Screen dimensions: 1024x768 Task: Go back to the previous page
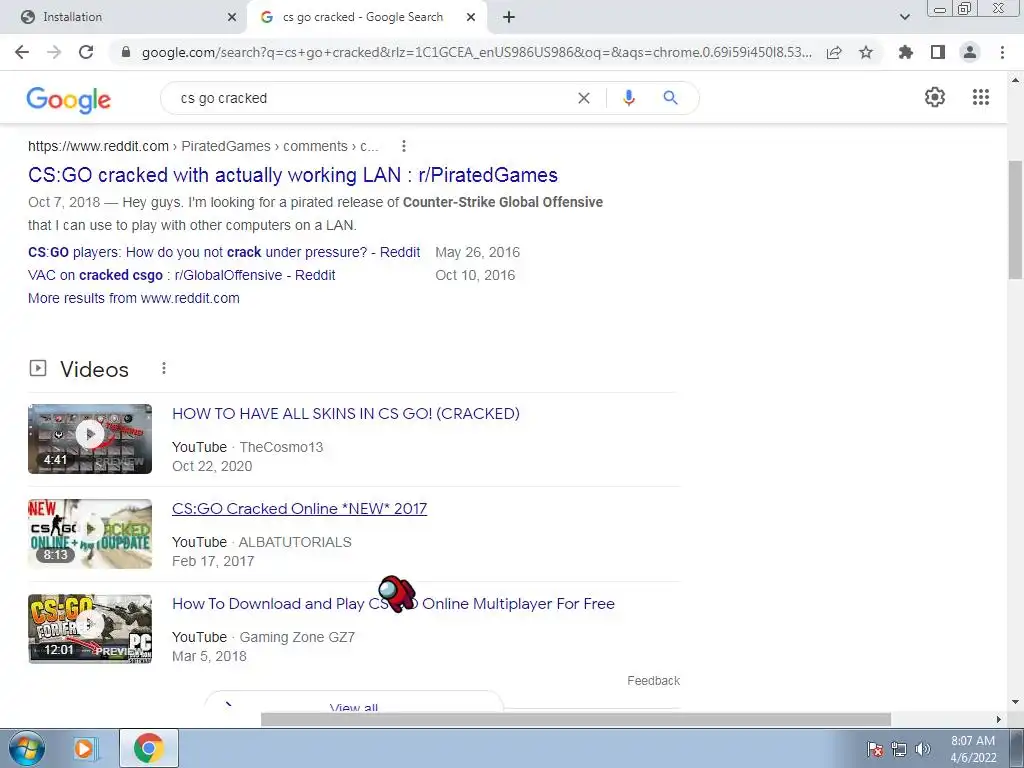tap(22, 52)
